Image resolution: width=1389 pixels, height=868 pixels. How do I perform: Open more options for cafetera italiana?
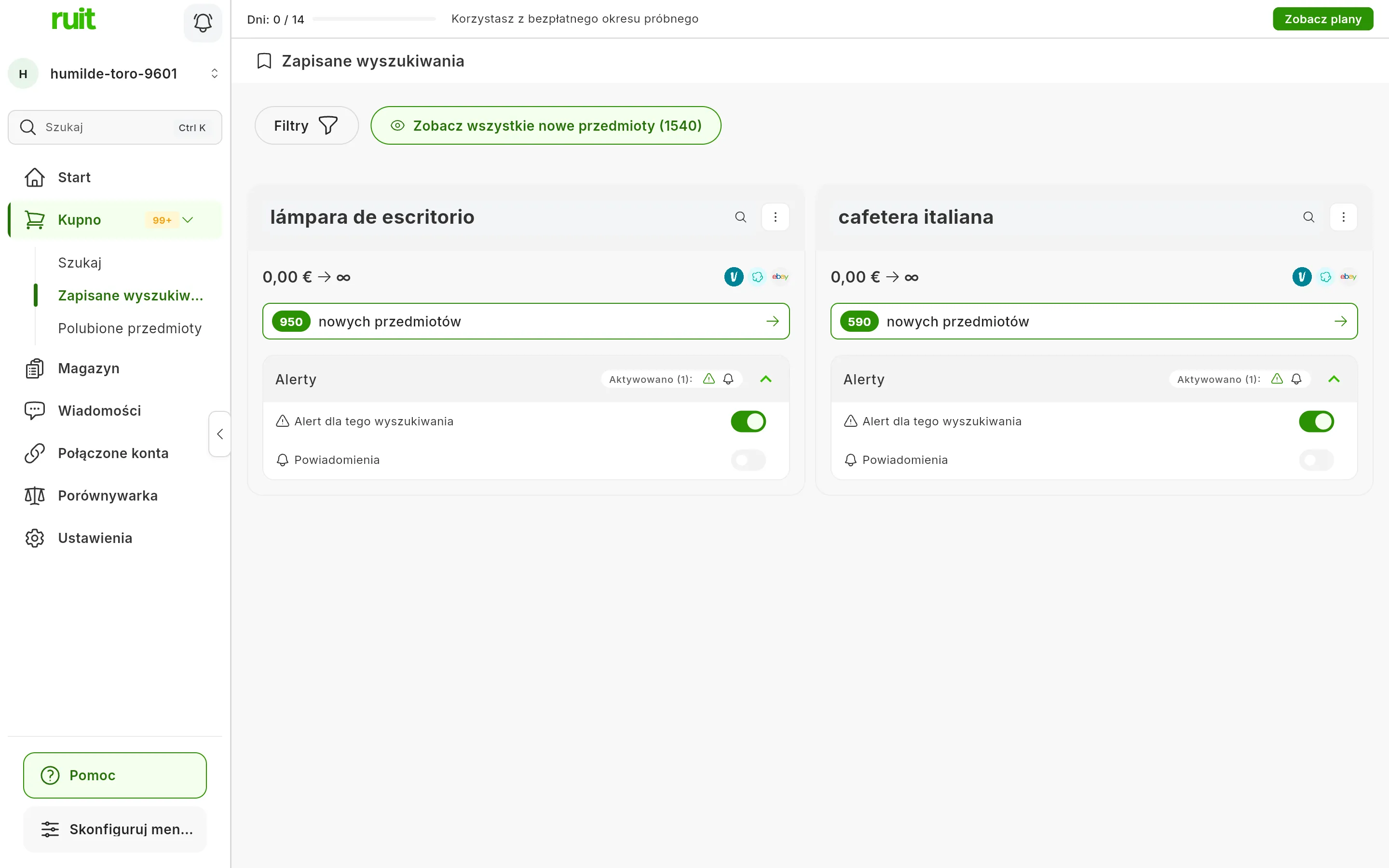(1344, 217)
